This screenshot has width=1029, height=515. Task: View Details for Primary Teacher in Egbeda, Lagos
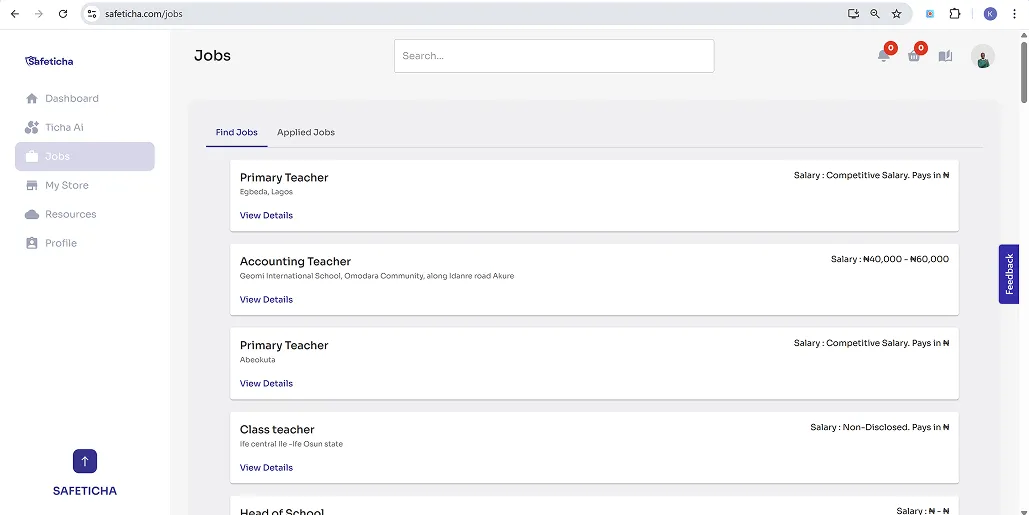tap(266, 215)
